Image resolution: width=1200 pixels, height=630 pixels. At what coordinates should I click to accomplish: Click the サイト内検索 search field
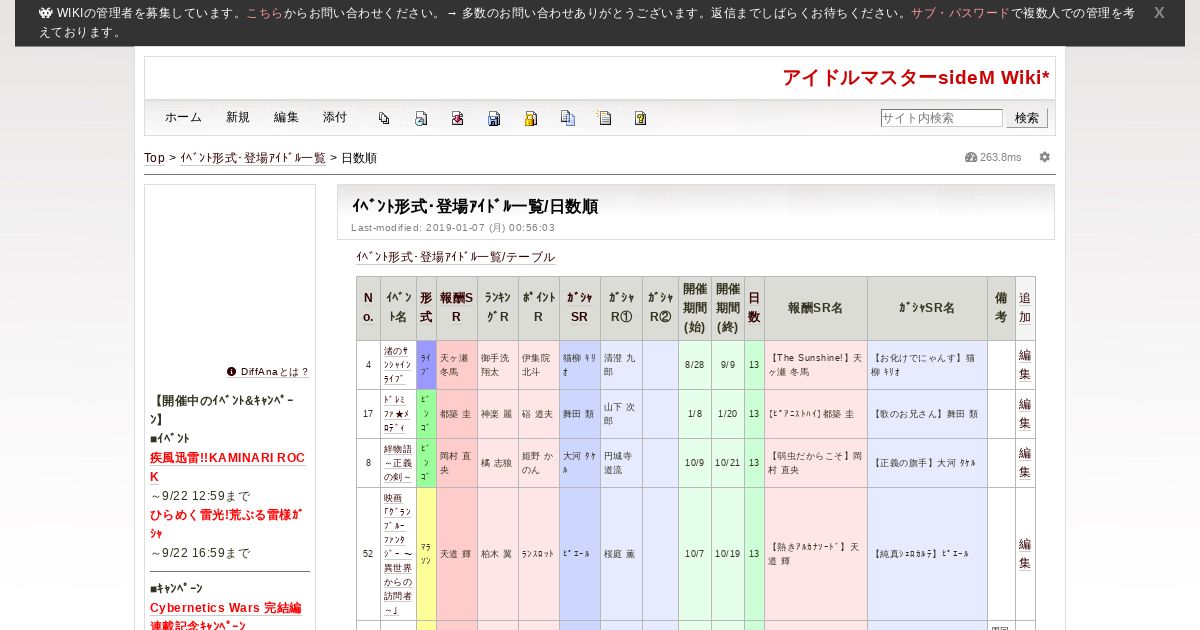(941, 118)
